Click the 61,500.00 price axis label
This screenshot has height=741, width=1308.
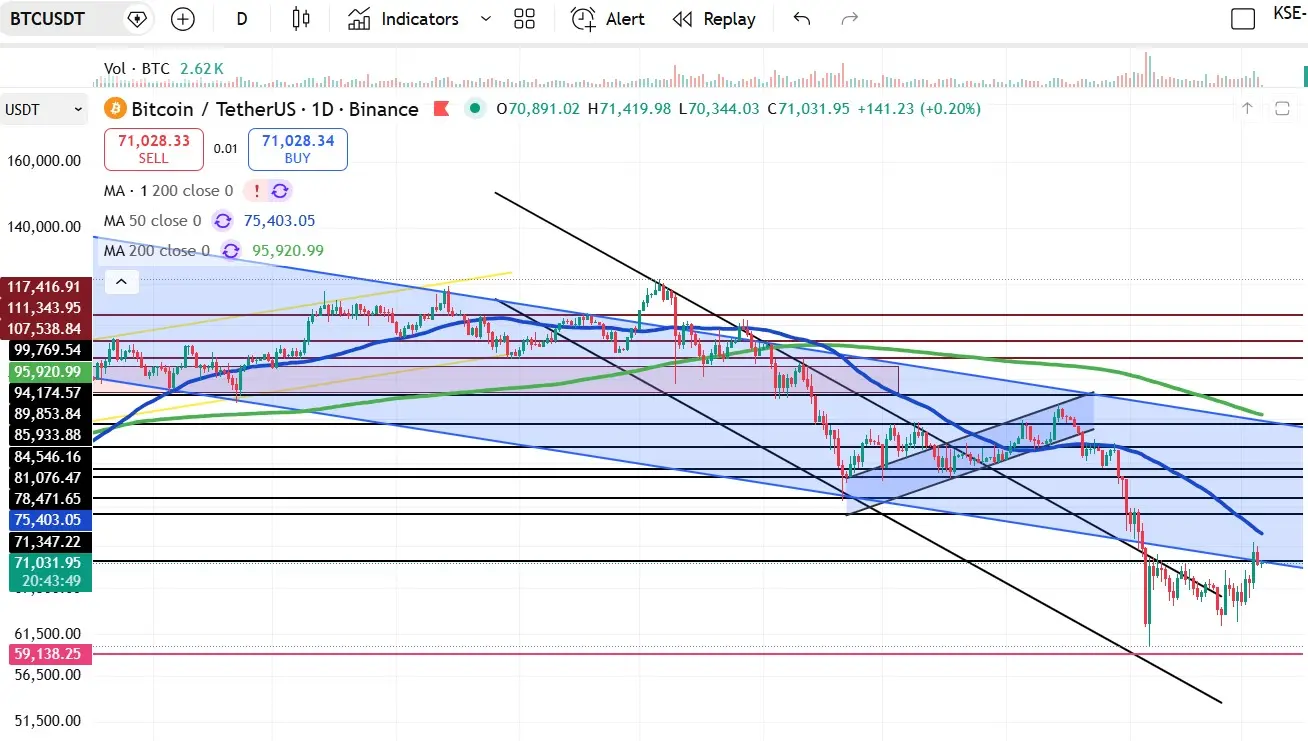click(x=47, y=633)
